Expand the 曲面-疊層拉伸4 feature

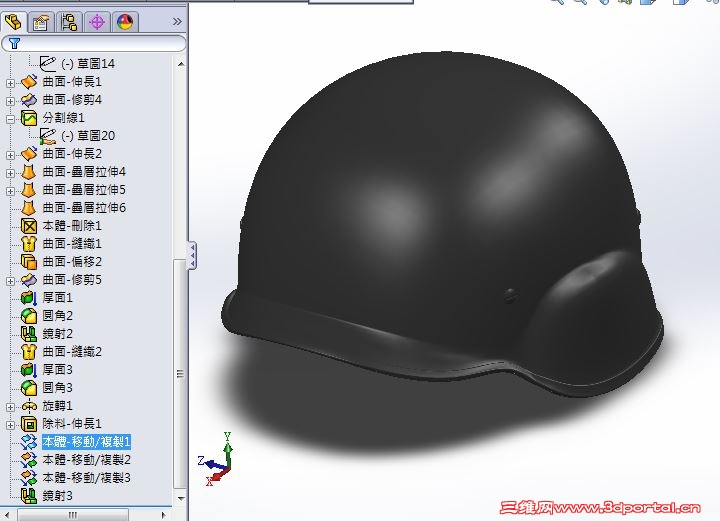coord(11,173)
